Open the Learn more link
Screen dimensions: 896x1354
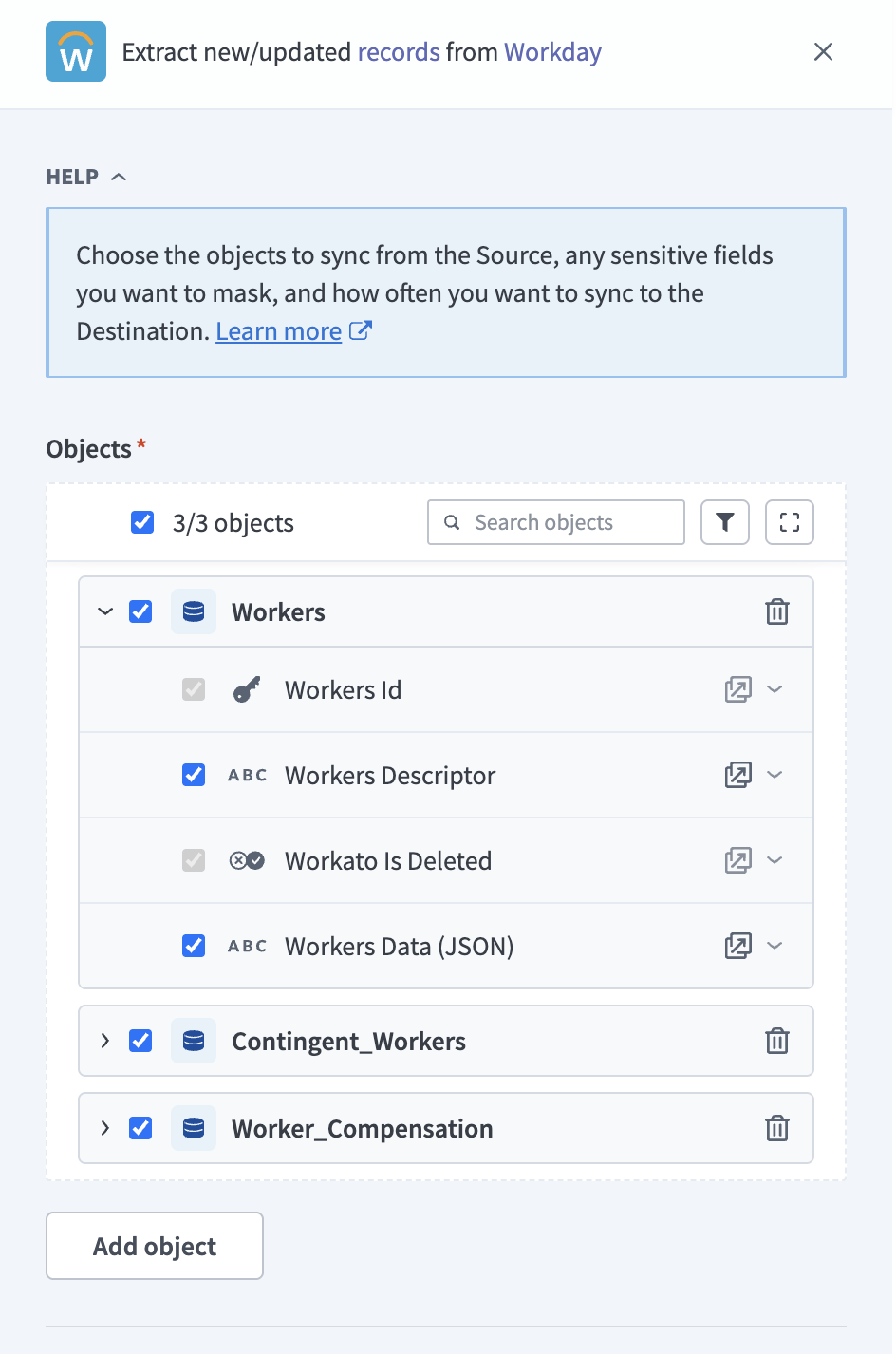(278, 331)
